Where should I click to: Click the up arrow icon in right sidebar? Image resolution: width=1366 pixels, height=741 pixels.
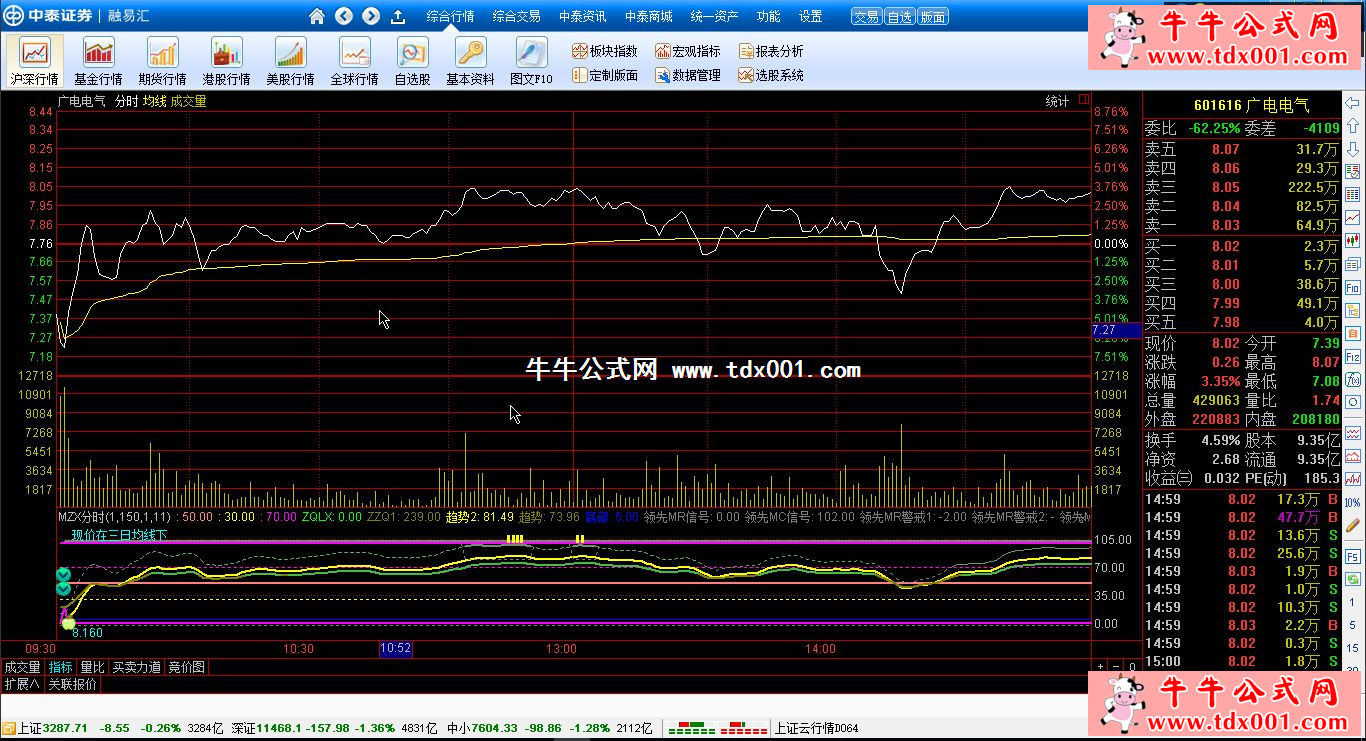click(x=1353, y=125)
